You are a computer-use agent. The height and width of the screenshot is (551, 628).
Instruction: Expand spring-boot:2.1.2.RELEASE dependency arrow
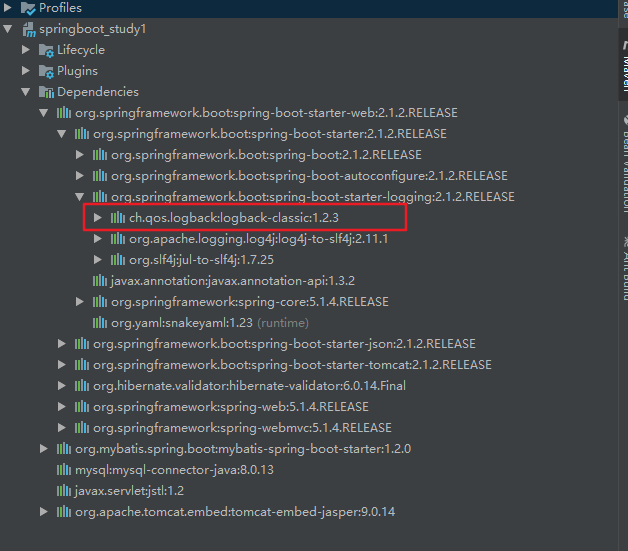click(80, 155)
